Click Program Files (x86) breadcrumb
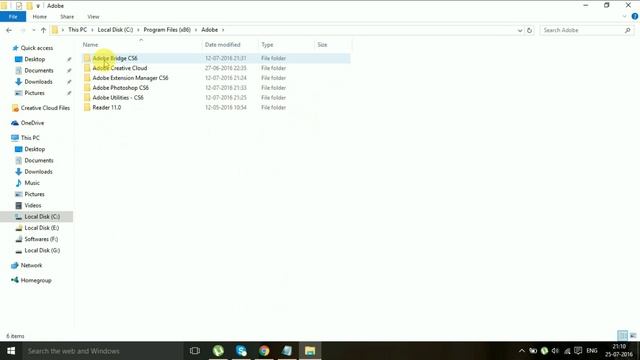Image resolution: width=640 pixels, height=360 pixels. coord(167,30)
